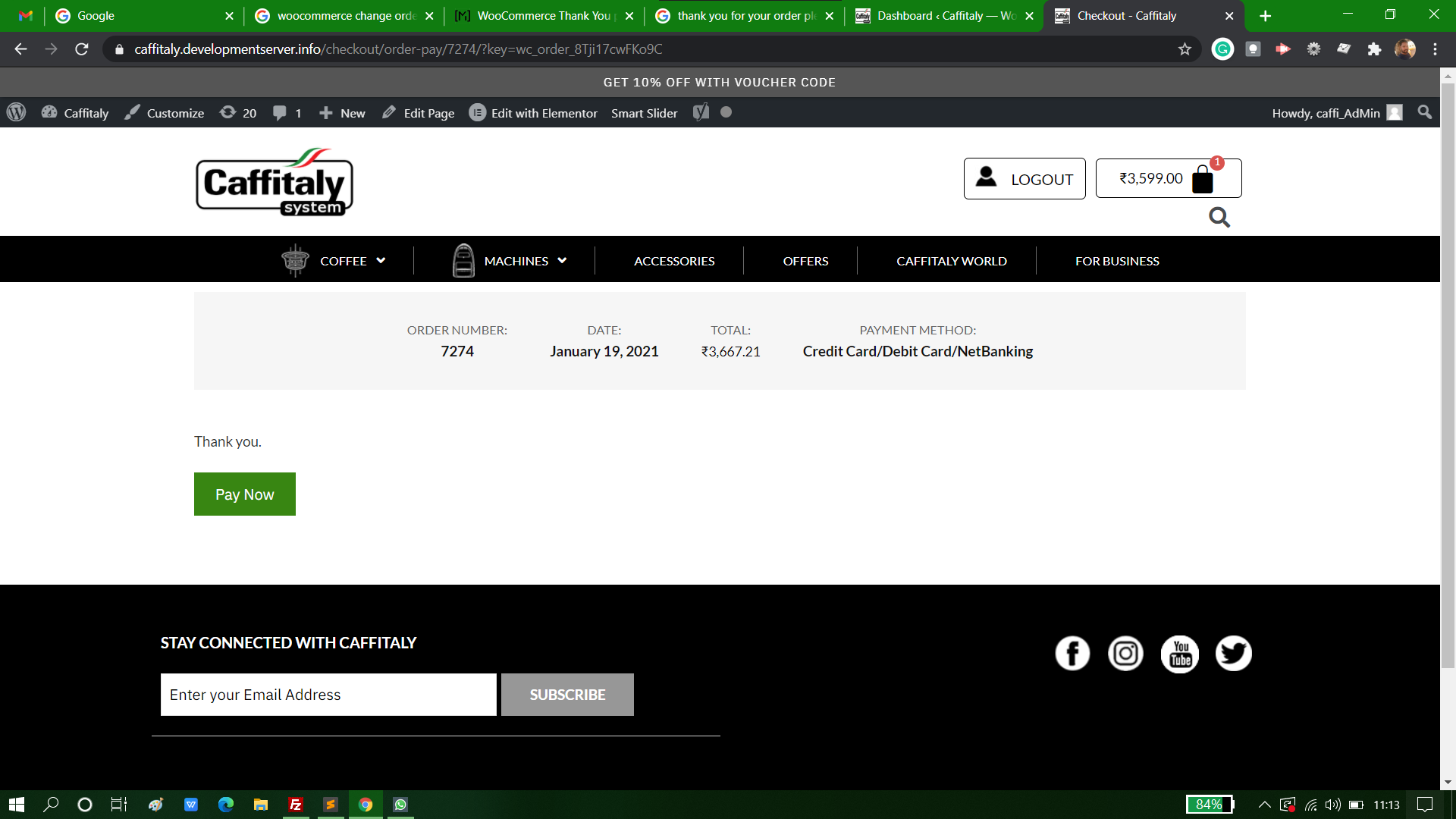Click the WordPress logo in admin bar
Image resolution: width=1456 pixels, height=819 pixels.
coord(16,112)
